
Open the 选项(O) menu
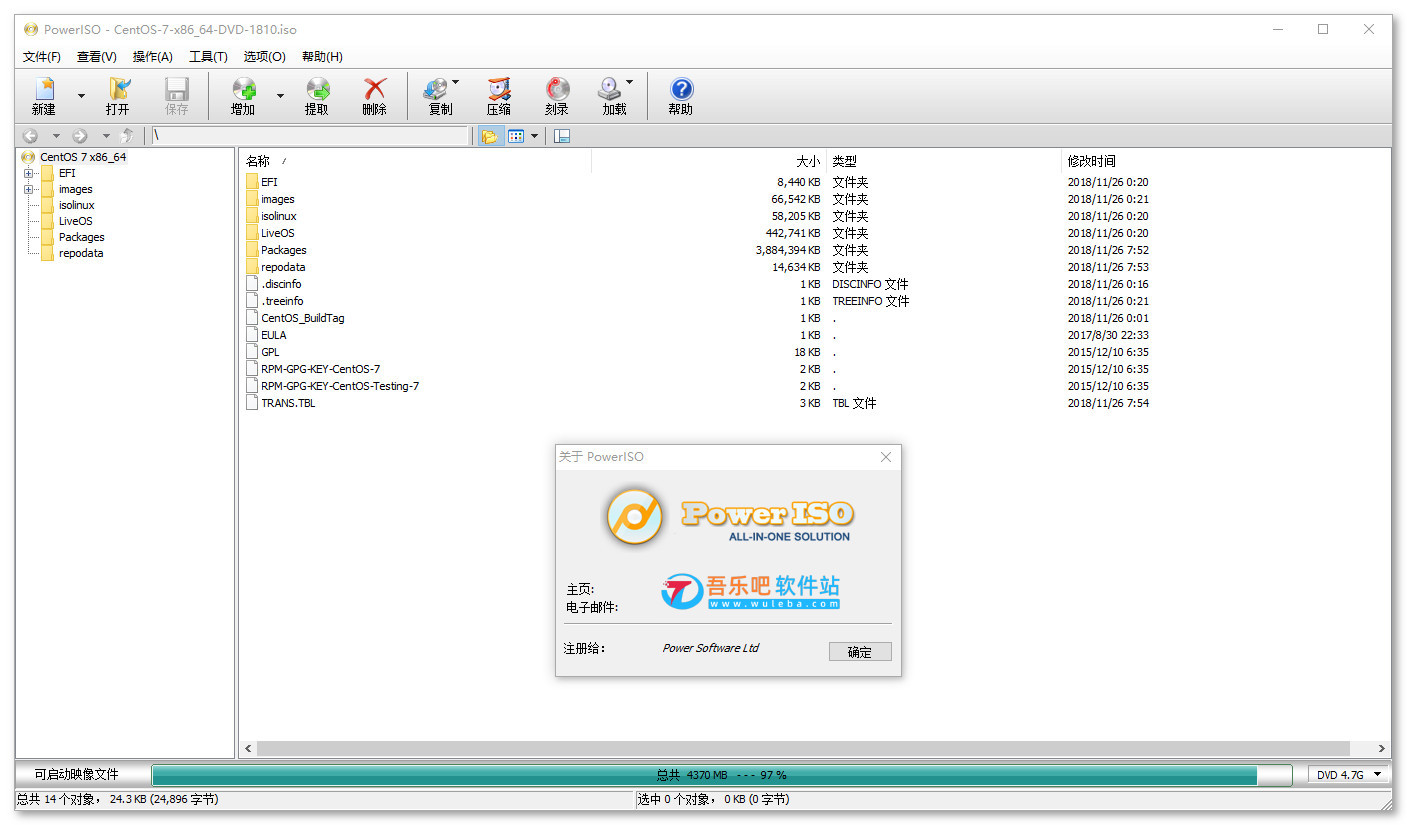coord(265,57)
